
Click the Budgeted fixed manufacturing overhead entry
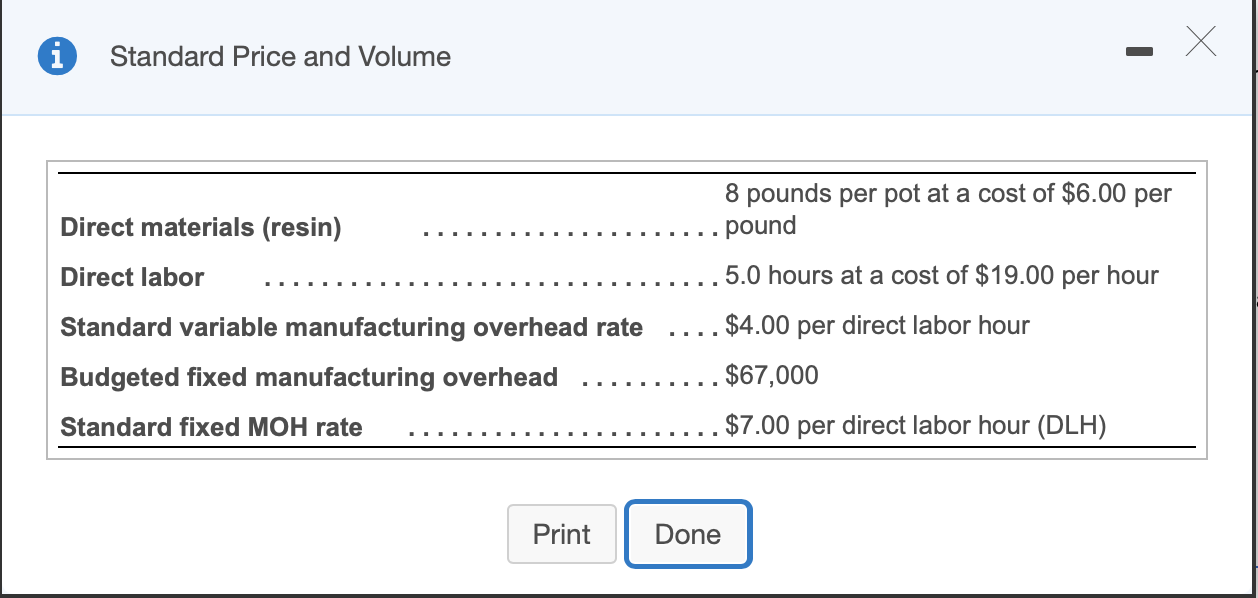coord(308,377)
